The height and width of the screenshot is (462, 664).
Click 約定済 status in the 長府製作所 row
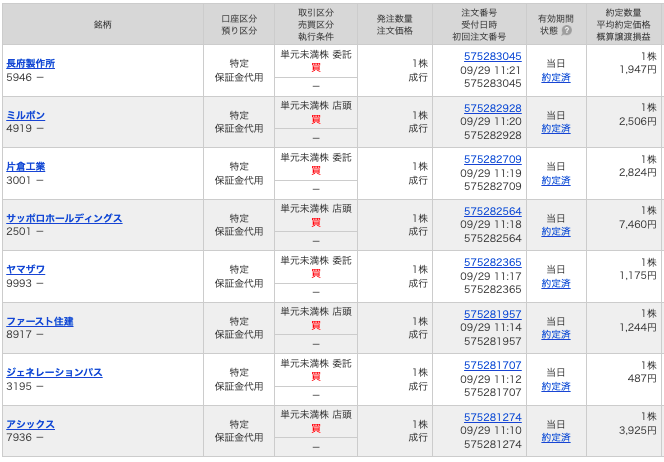tap(556, 77)
